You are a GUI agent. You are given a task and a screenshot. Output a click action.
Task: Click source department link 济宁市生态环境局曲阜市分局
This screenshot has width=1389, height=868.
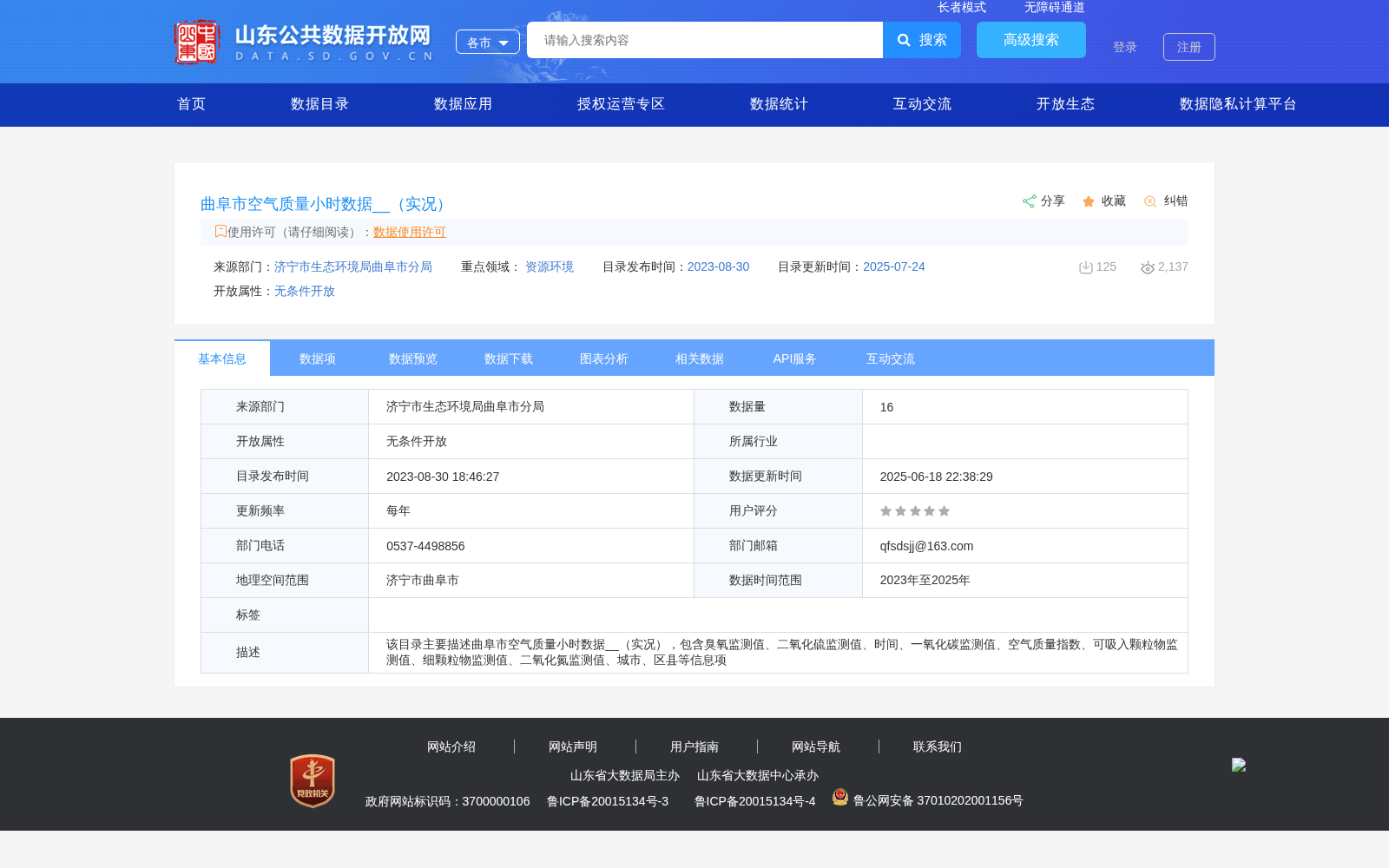click(x=353, y=266)
